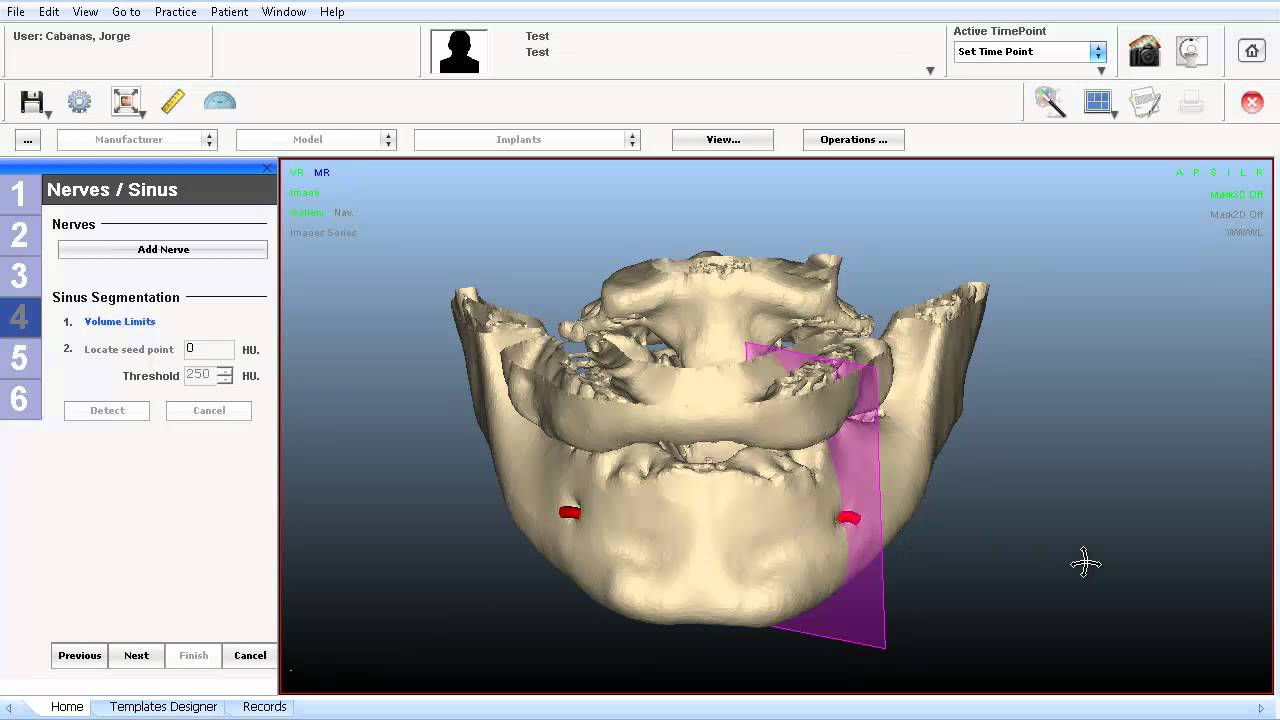Open the Go to menu
This screenshot has height=720, width=1280.
pyautogui.click(x=126, y=12)
